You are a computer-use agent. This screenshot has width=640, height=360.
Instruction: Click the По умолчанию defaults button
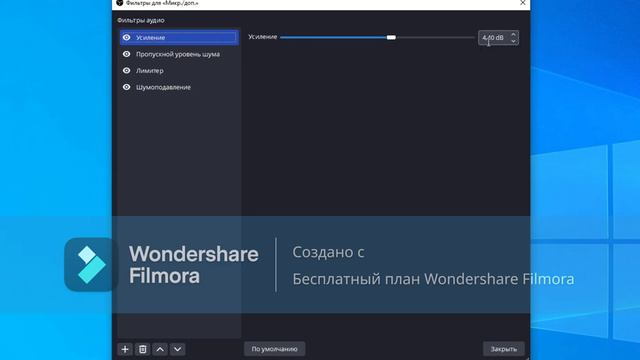click(274, 349)
